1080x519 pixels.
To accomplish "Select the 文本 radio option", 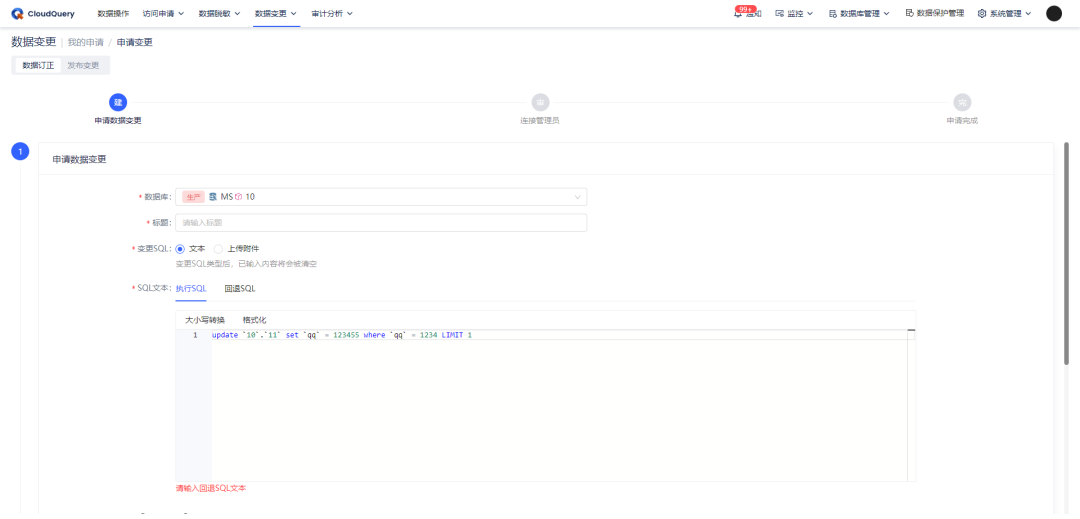I will pos(180,248).
